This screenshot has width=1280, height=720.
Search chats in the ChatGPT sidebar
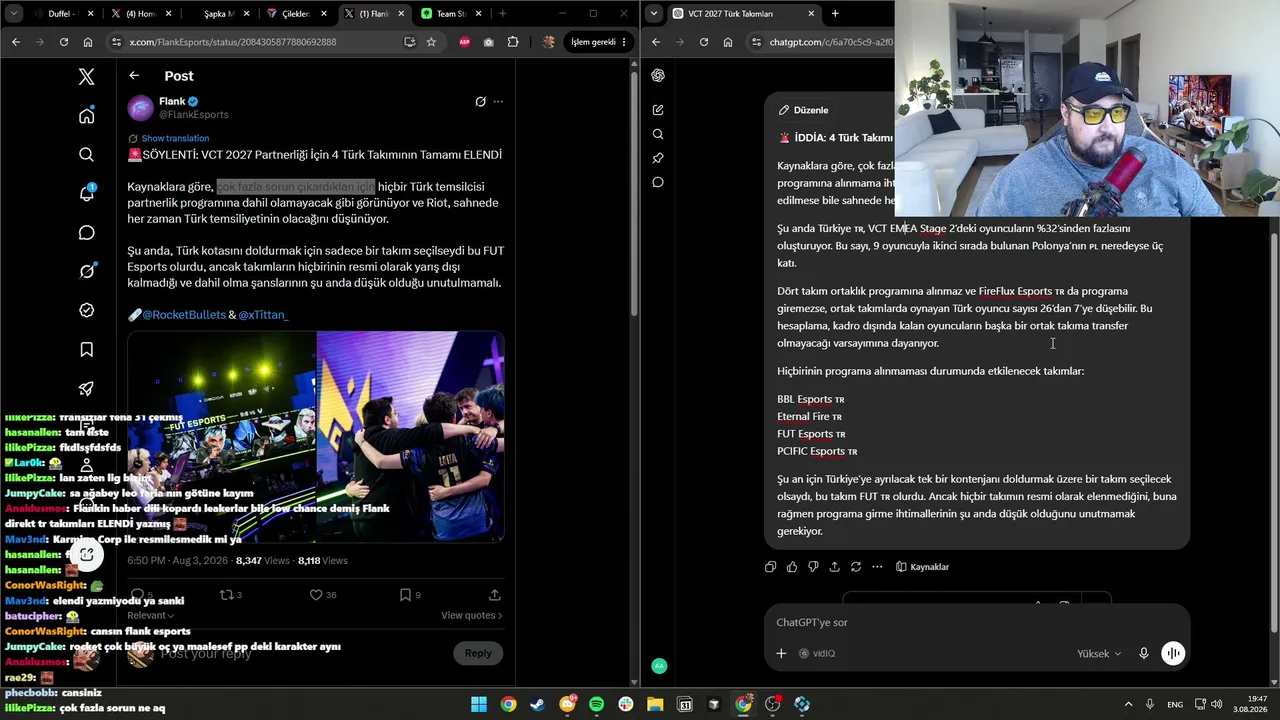tap(658, 134)
